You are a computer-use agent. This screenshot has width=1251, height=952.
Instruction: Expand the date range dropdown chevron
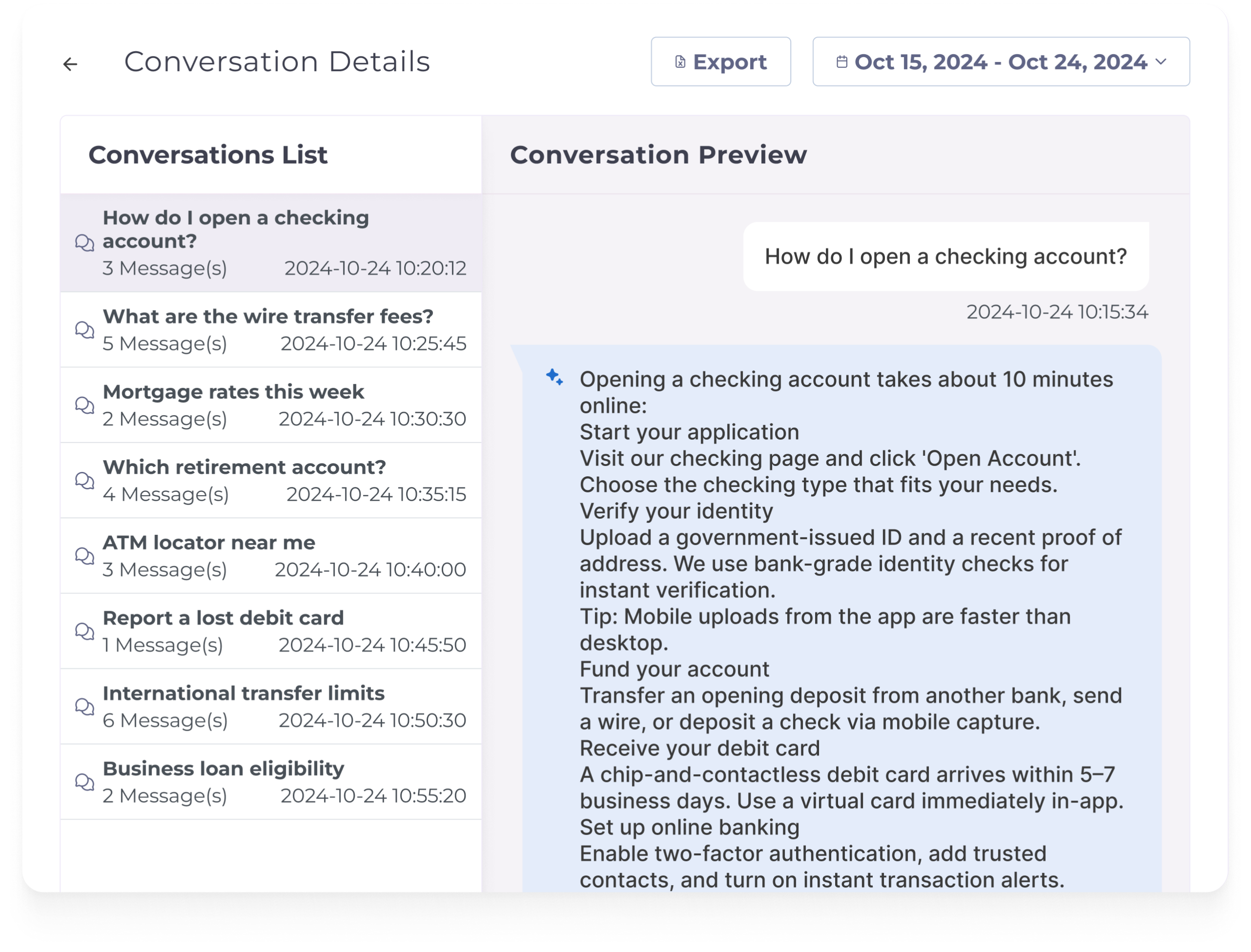click(x=1160, y=61)
